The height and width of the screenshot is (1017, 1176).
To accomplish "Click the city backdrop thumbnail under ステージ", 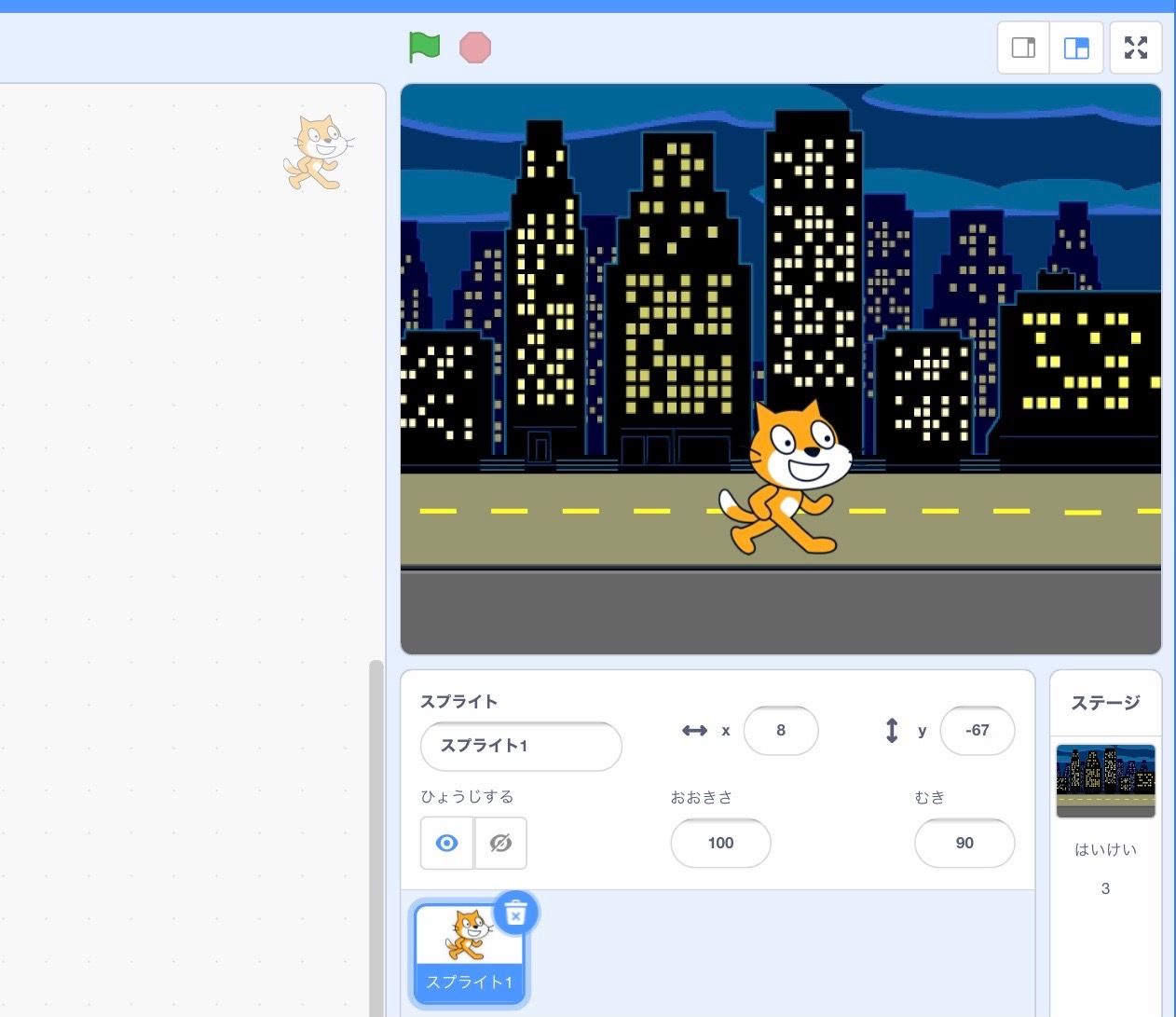I will [1105, 781].
